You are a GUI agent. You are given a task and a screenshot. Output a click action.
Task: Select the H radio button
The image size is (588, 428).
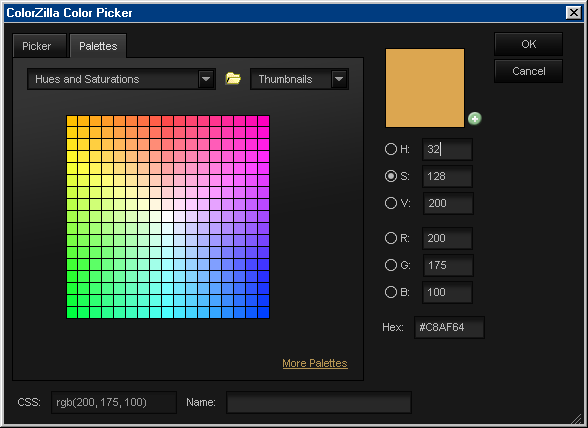coord(391,149)
